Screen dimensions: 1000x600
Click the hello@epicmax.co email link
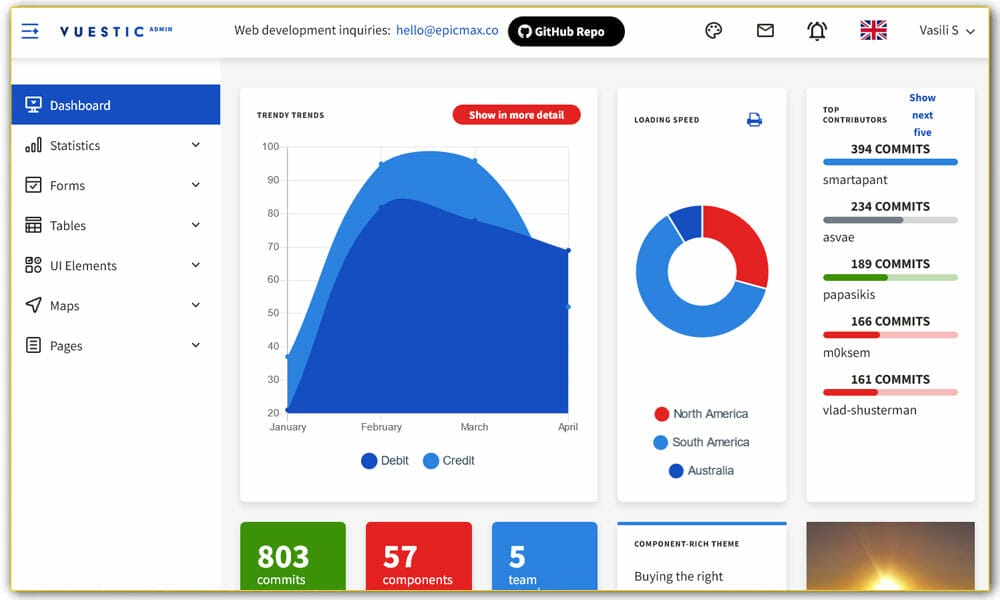[x=447, y=31]
